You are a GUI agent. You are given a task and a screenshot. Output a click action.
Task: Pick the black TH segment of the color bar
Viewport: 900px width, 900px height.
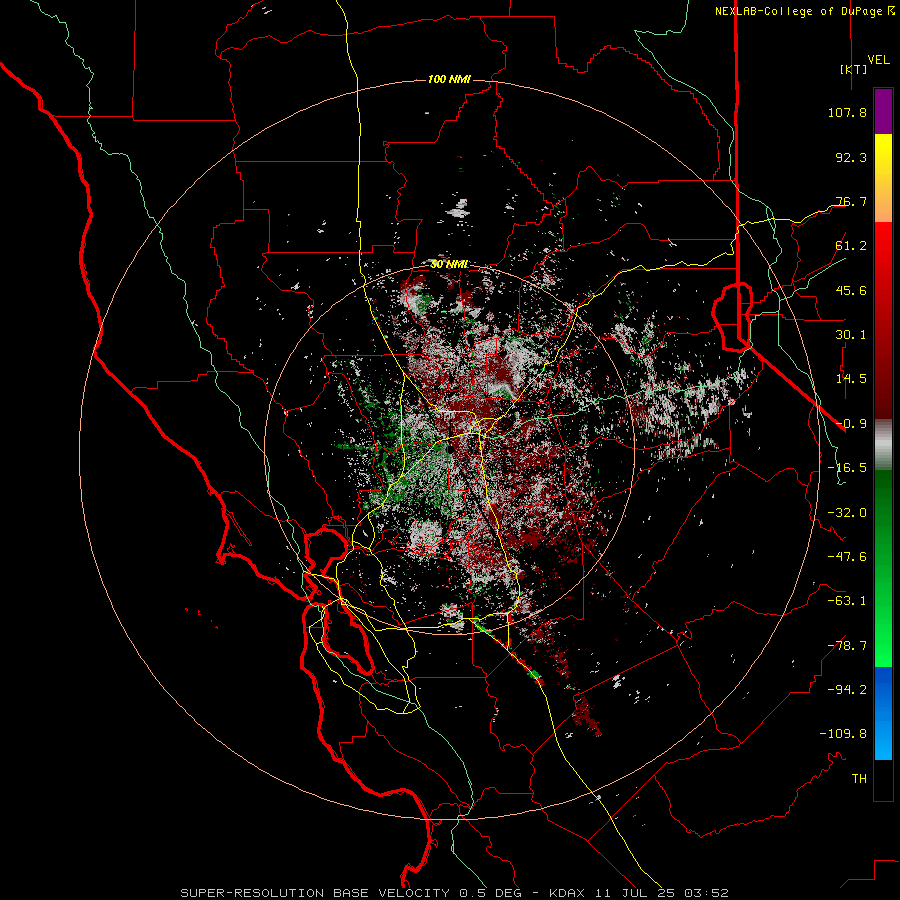click(x=883, y=779)
